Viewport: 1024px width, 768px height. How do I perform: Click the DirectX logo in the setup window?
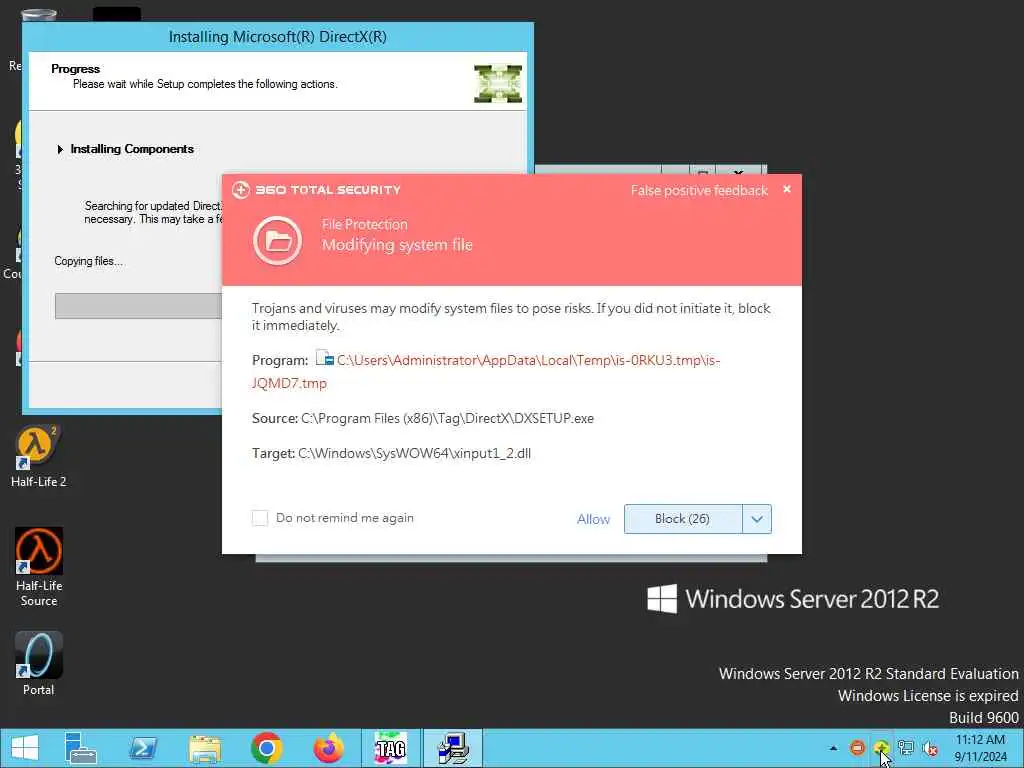click(x=498, y=84)
